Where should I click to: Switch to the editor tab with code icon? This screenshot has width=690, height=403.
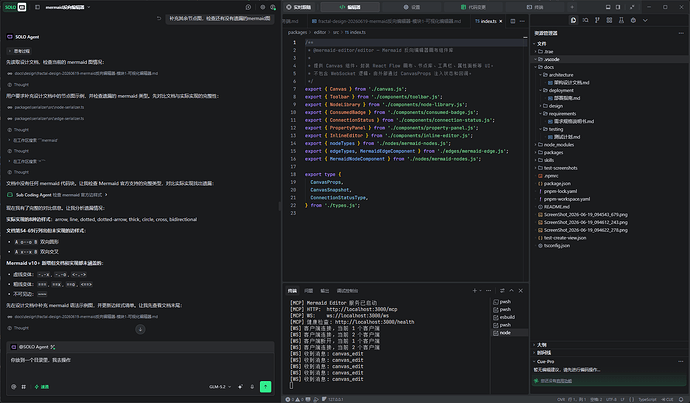350,7
